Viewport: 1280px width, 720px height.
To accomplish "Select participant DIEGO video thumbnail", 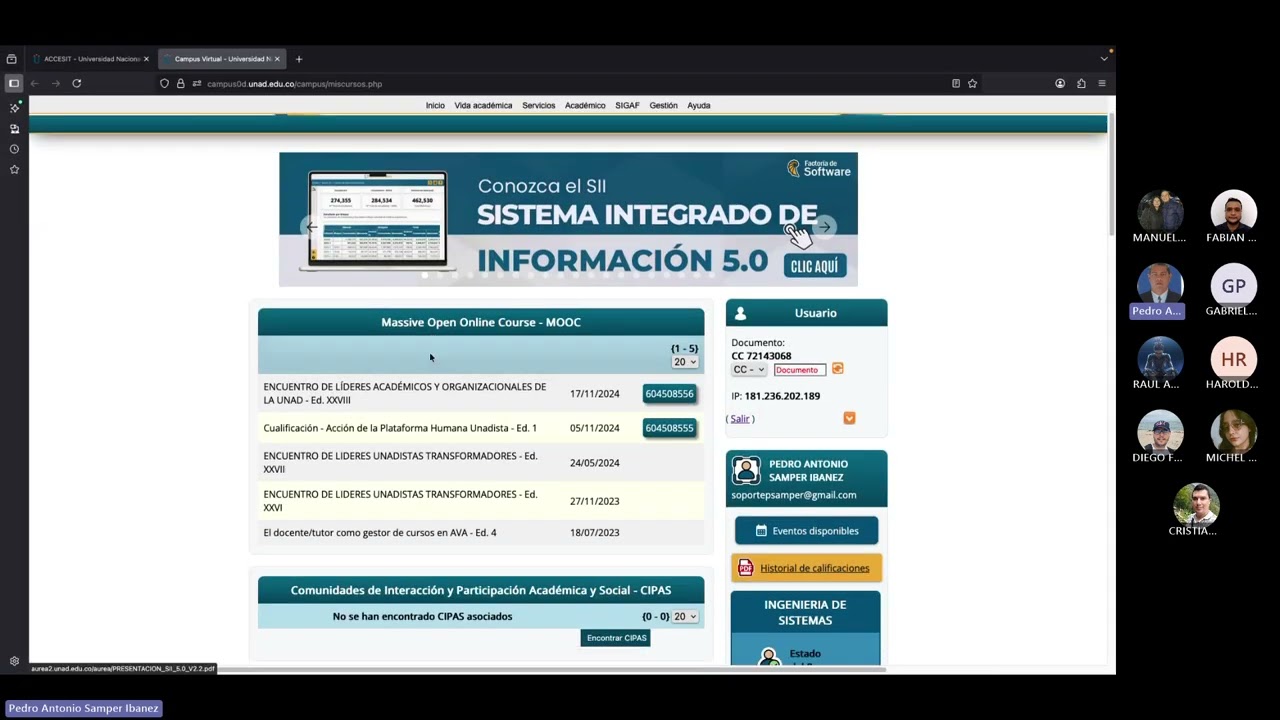I will click(1160, 433).
